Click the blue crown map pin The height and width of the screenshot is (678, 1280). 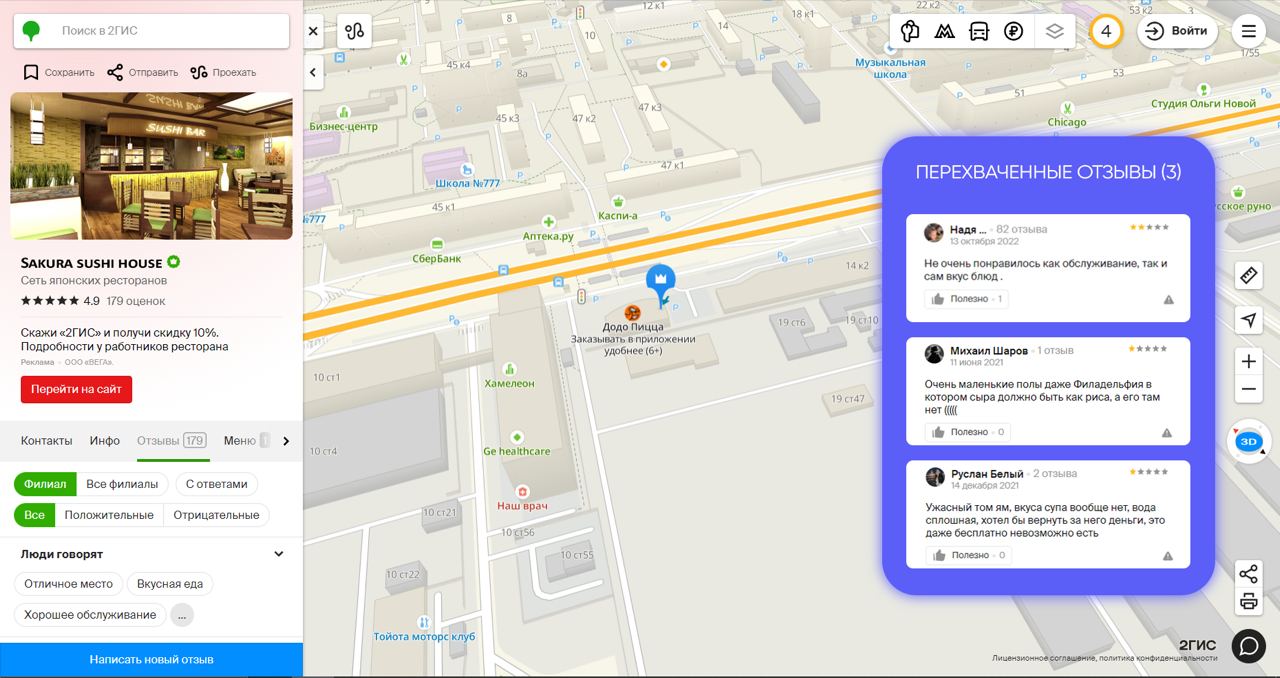[661, 284]
